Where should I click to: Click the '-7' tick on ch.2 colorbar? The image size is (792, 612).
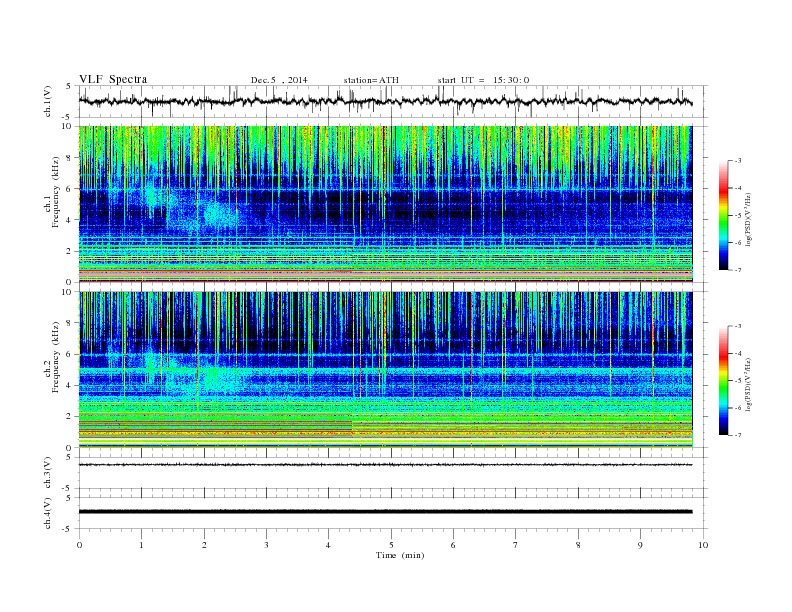click(738, 435)
